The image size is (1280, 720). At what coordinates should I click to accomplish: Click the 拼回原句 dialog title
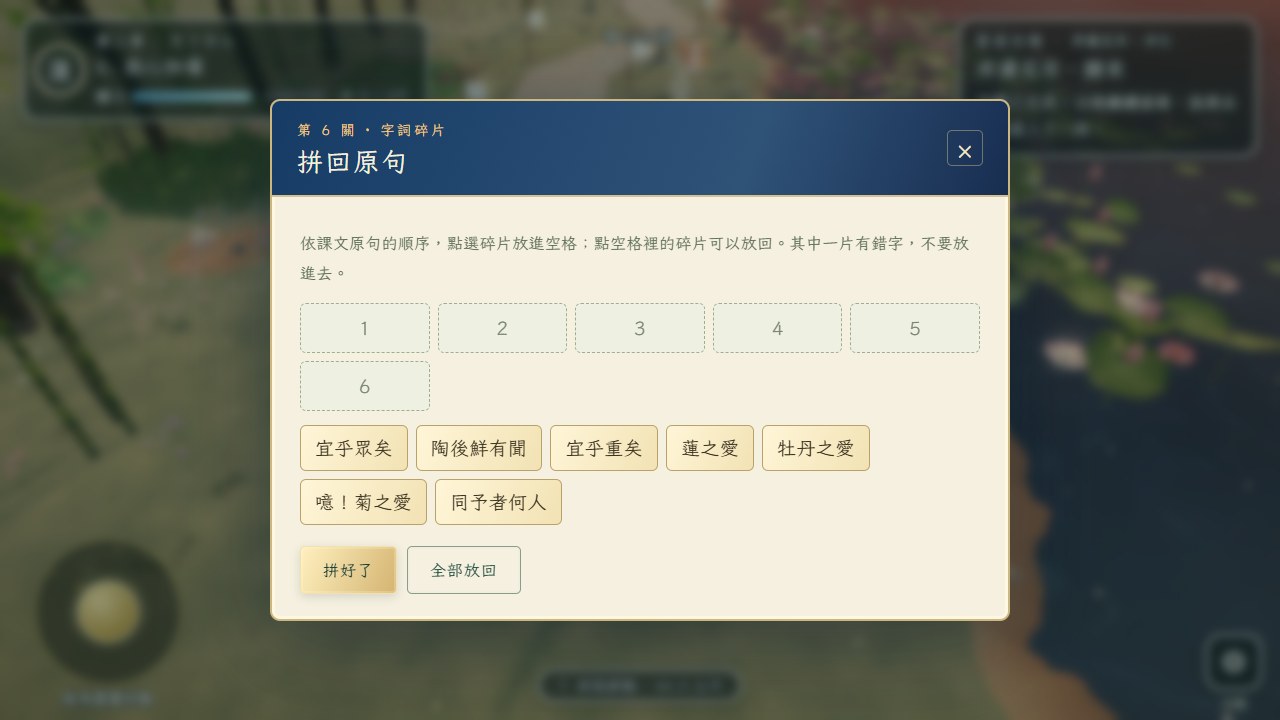[x=352, y=162]
